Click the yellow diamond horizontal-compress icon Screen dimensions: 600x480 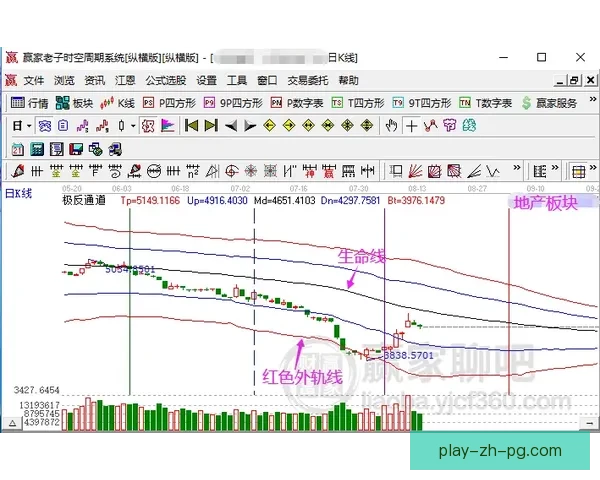coord(328,126)
